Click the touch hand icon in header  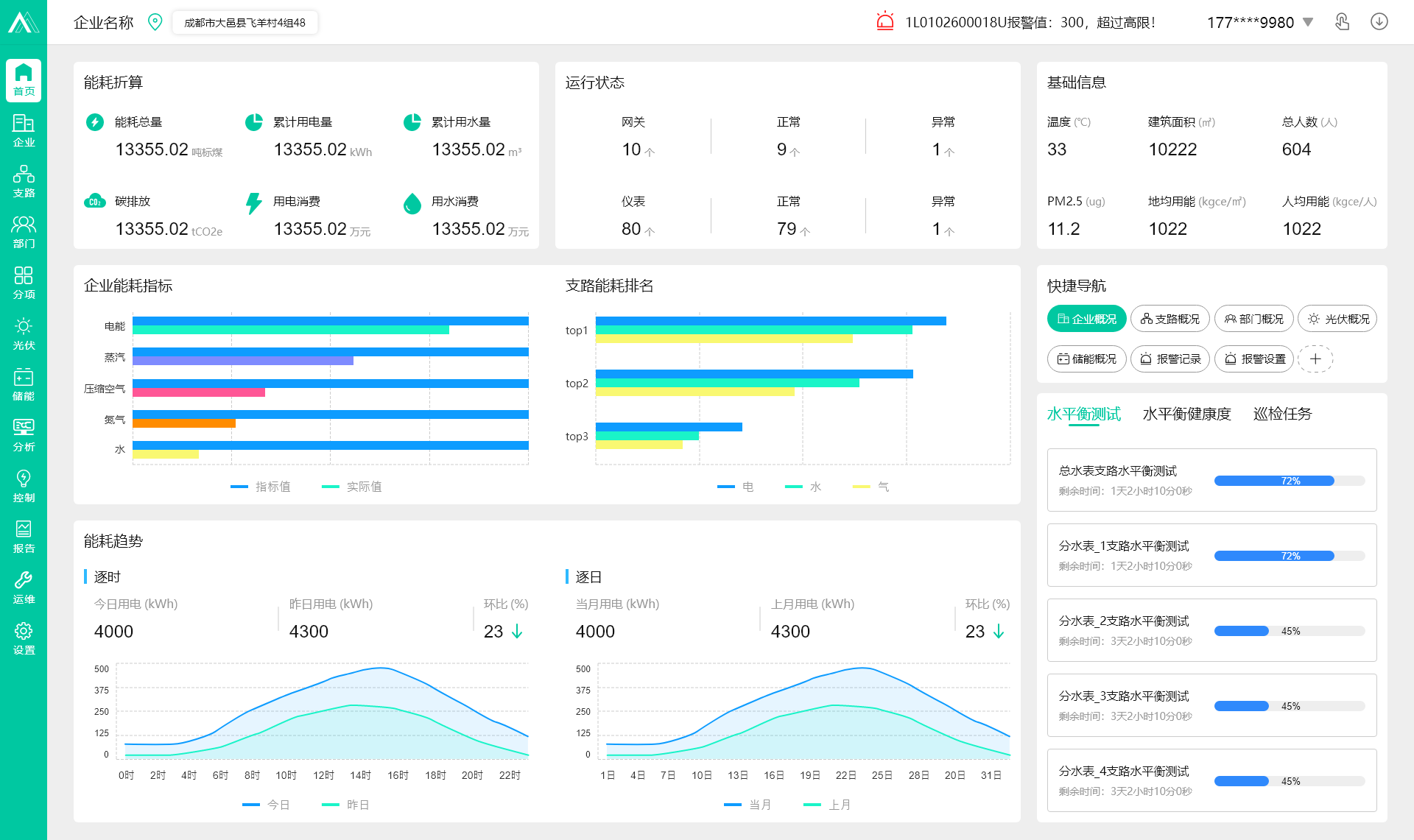[1342, 22]
